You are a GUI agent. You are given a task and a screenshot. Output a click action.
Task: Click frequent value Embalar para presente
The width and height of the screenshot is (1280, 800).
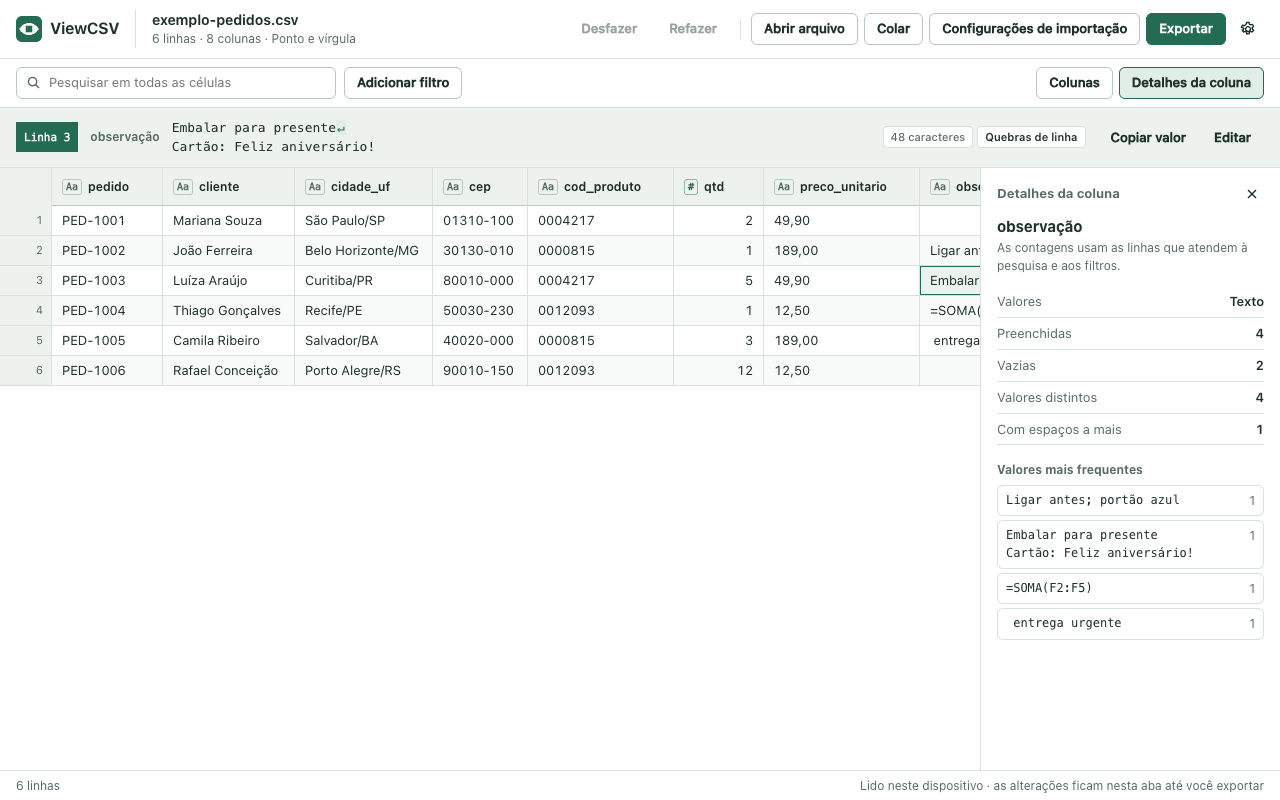[x=1130, y=545]
